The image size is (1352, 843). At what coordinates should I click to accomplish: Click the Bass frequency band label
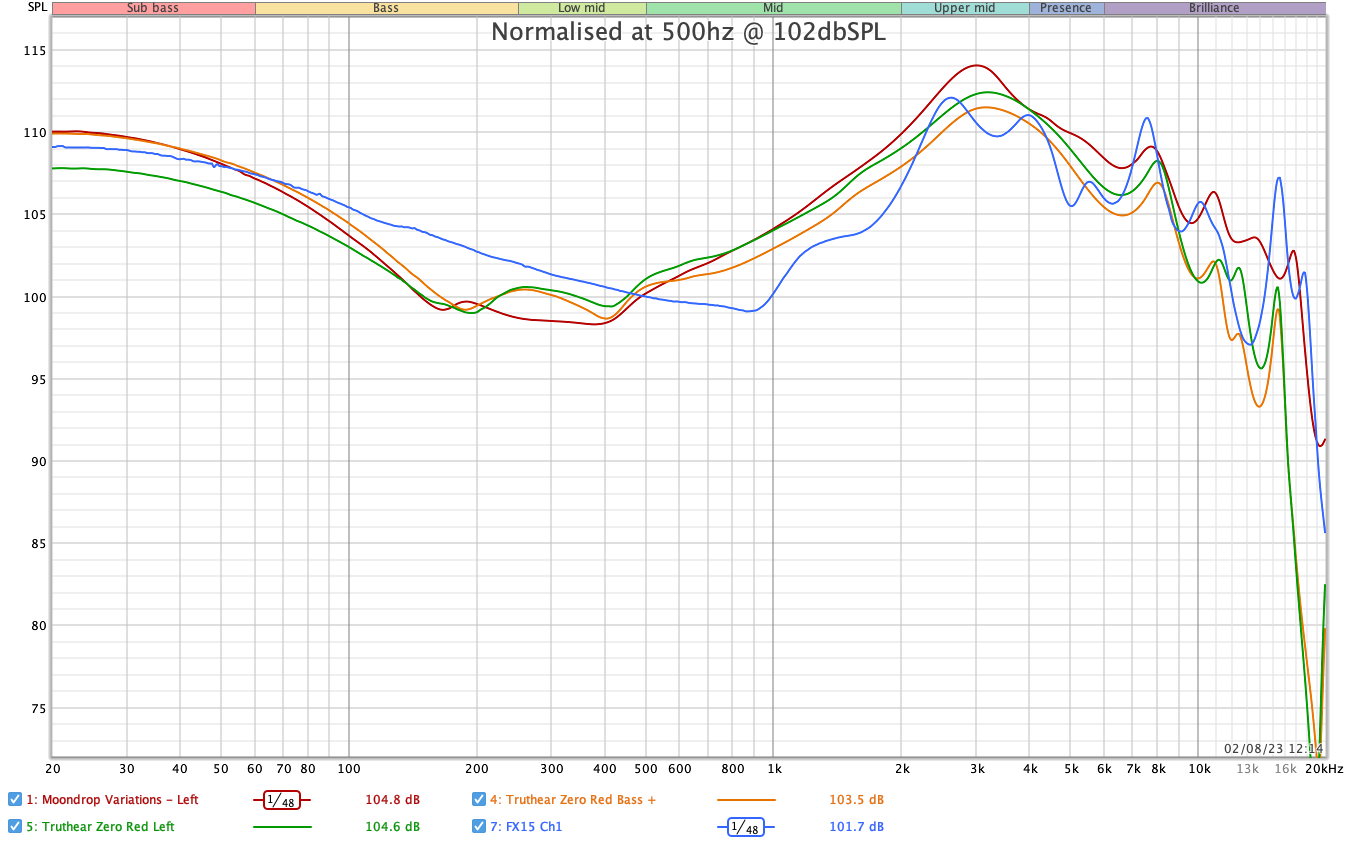click(386, 8)
